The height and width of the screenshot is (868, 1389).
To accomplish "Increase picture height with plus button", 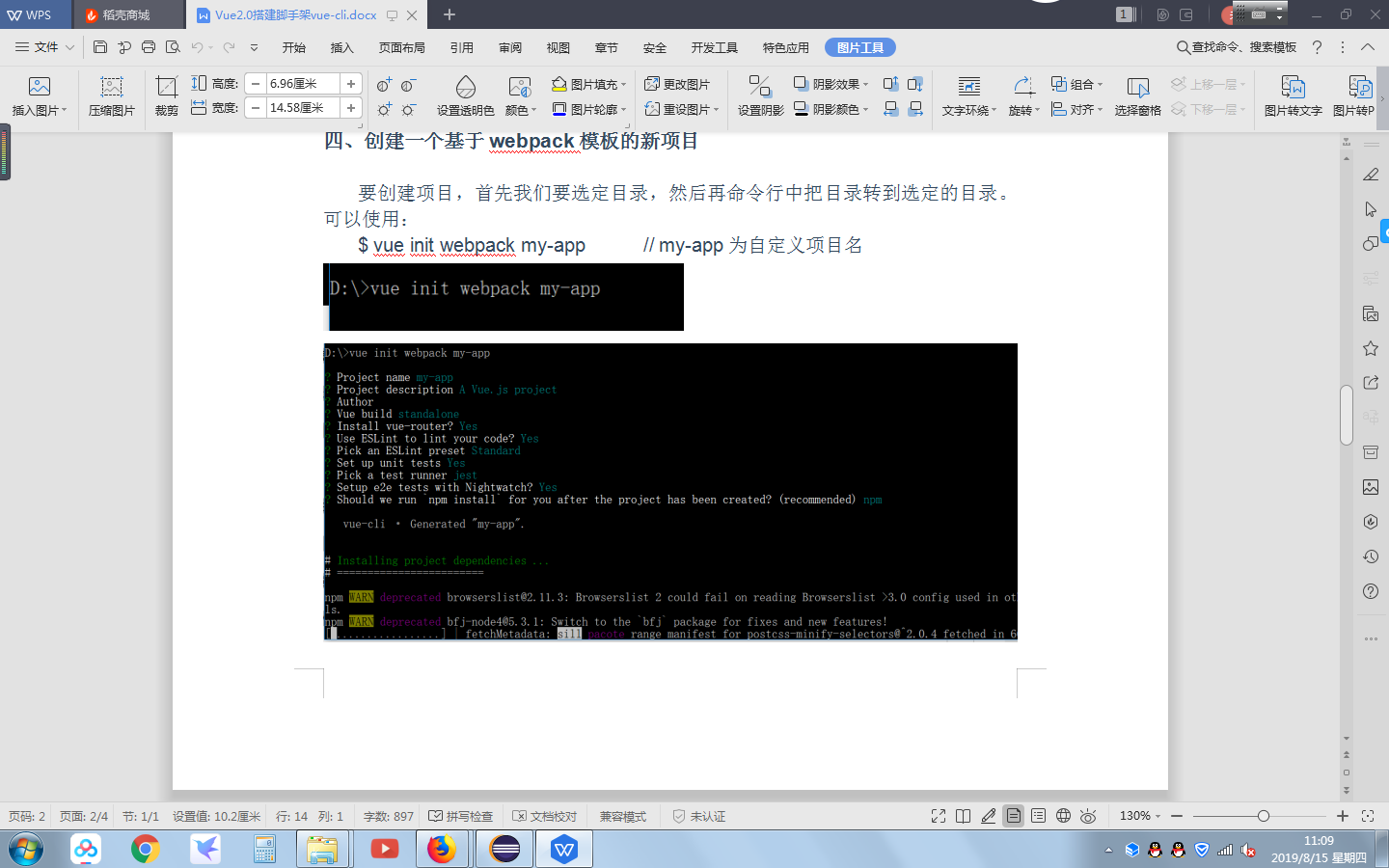I will (x=351, y=84).
